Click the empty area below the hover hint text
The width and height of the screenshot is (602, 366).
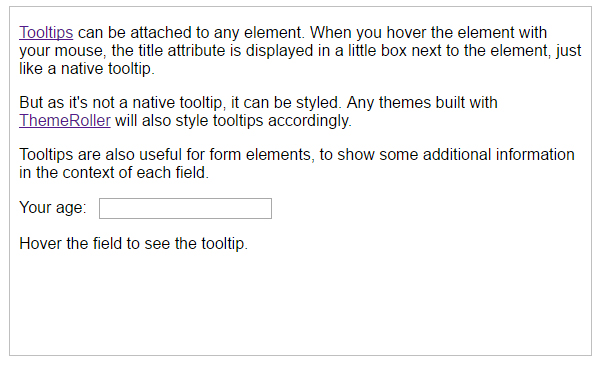click(301, 303)
